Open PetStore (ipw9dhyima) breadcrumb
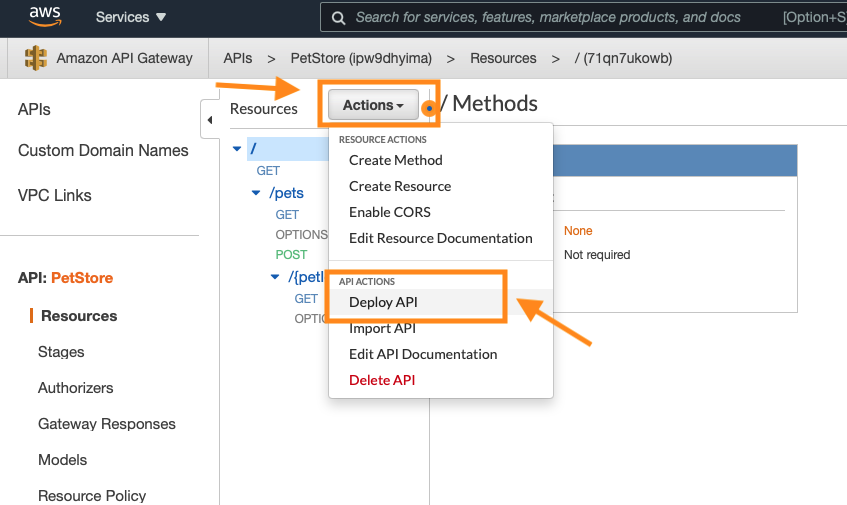847x505 pixels. click(x=361, y=58)
